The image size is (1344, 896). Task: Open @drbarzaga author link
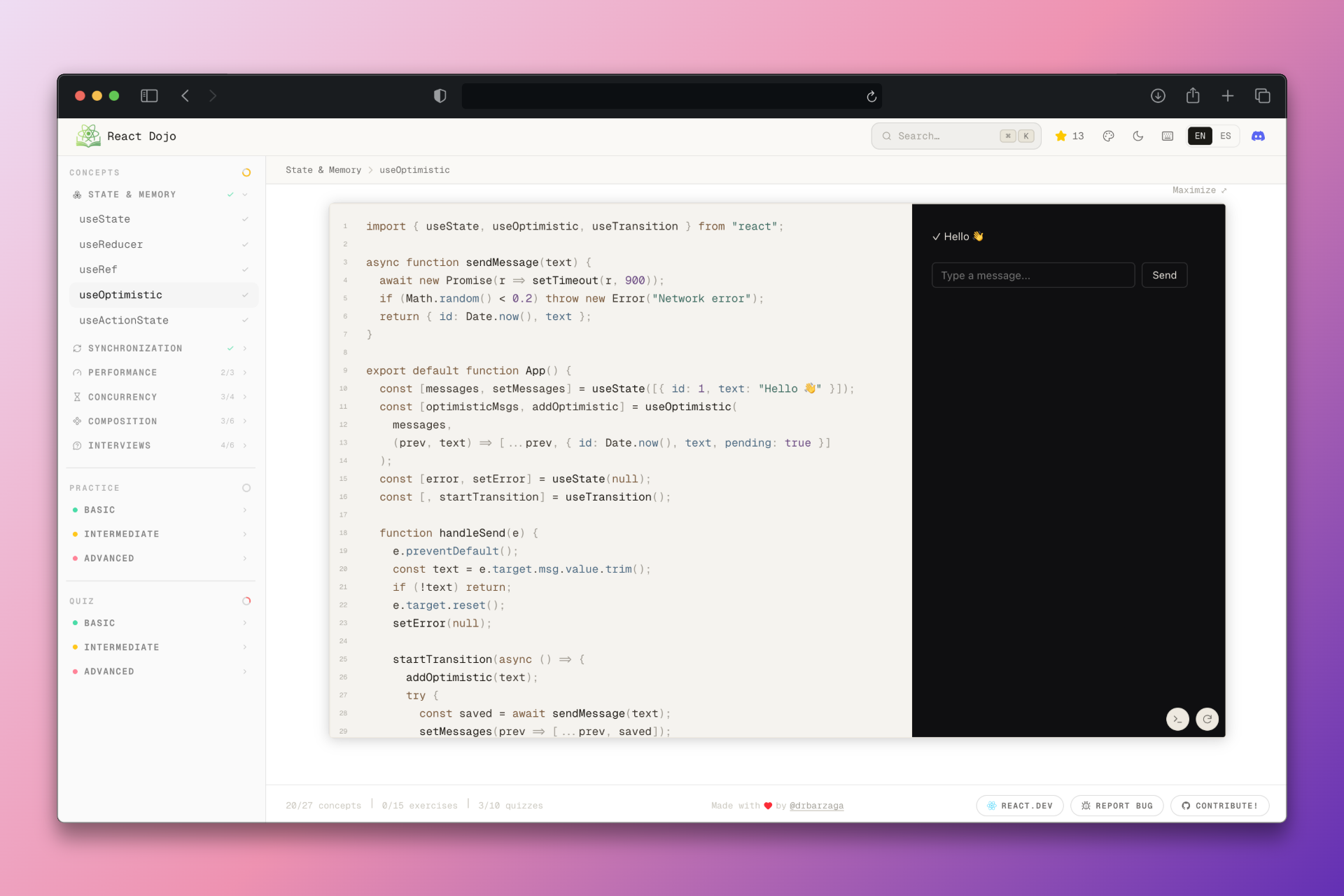pyautogui.click(x=816, y=806)
